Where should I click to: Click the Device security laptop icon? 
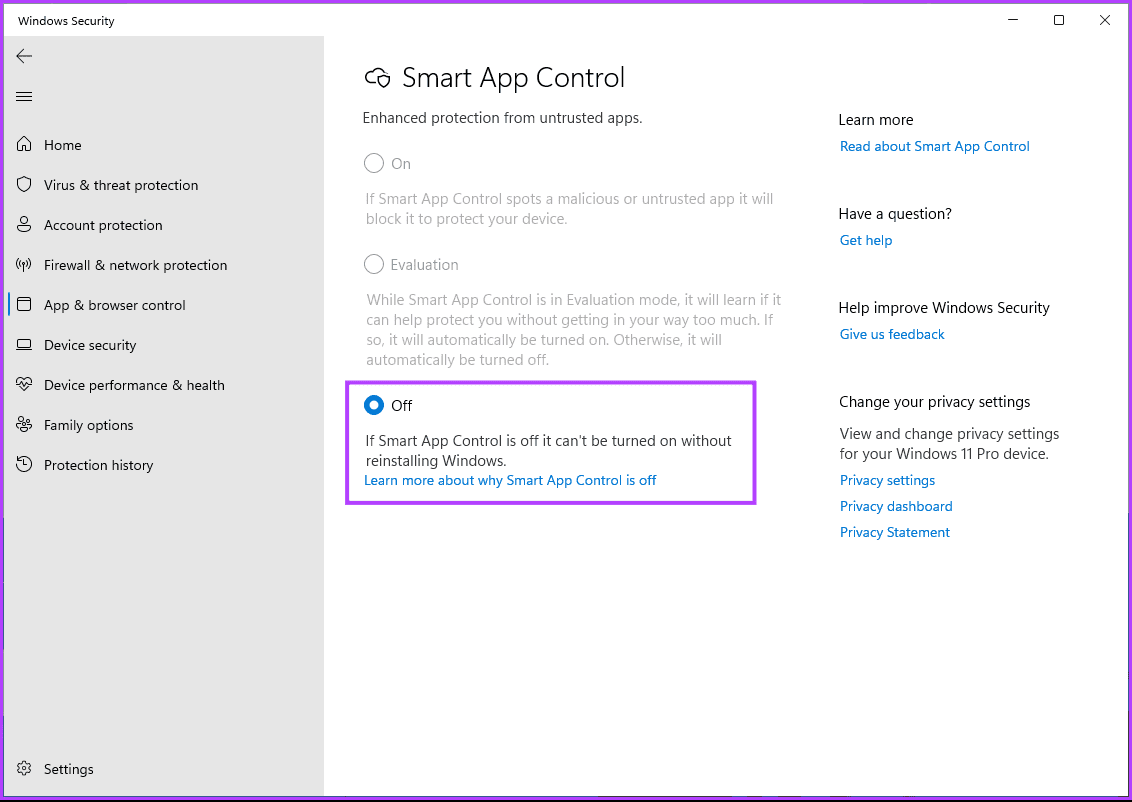pyautogui.click(x=25, y=345)
